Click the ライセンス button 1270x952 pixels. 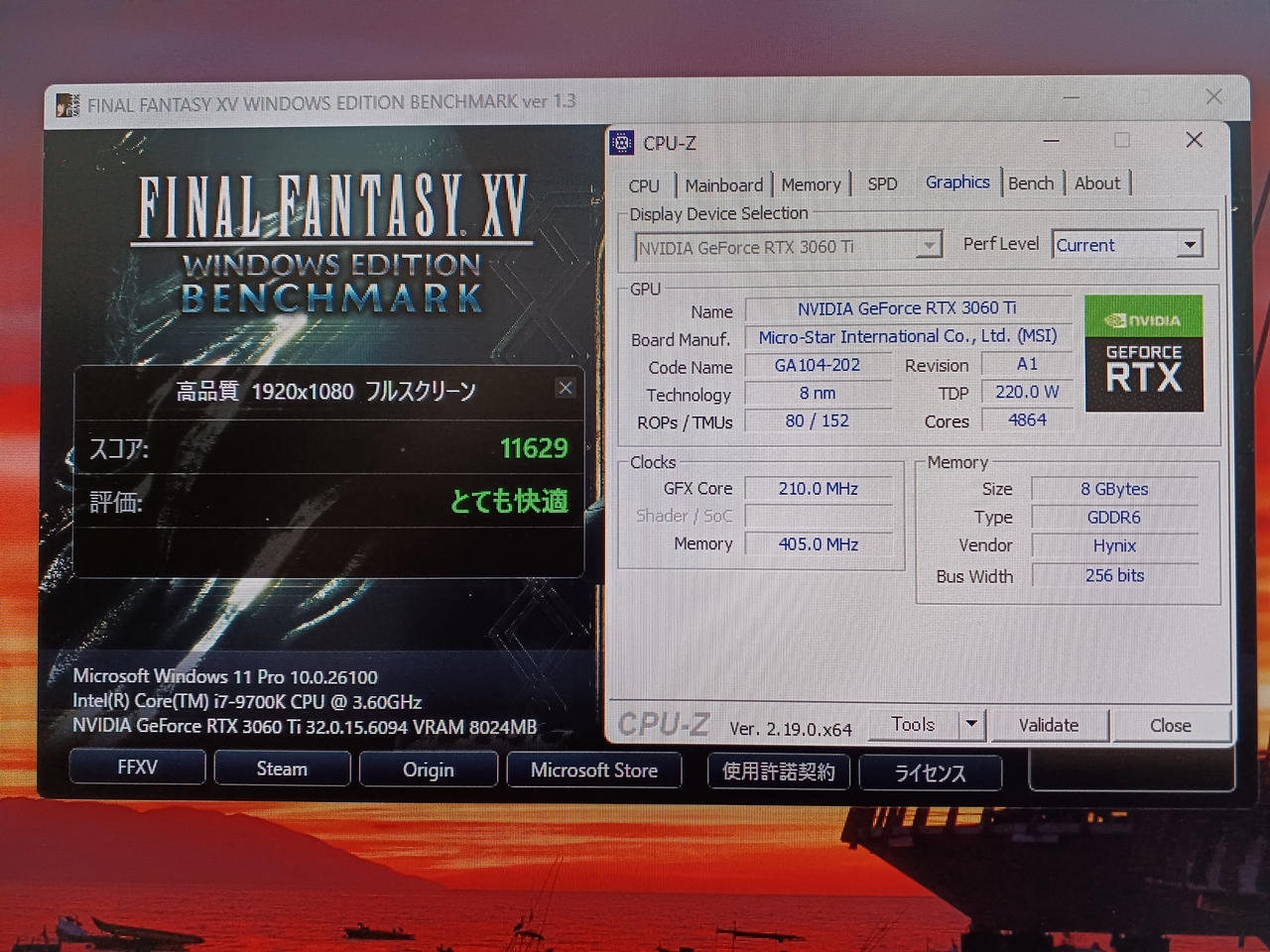(930, 773)
